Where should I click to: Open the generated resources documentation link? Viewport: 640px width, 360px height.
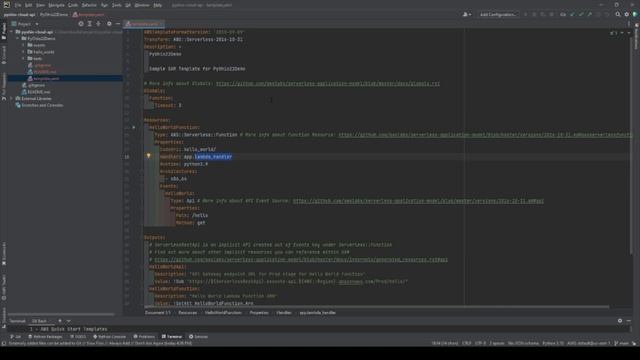(301, 260)
